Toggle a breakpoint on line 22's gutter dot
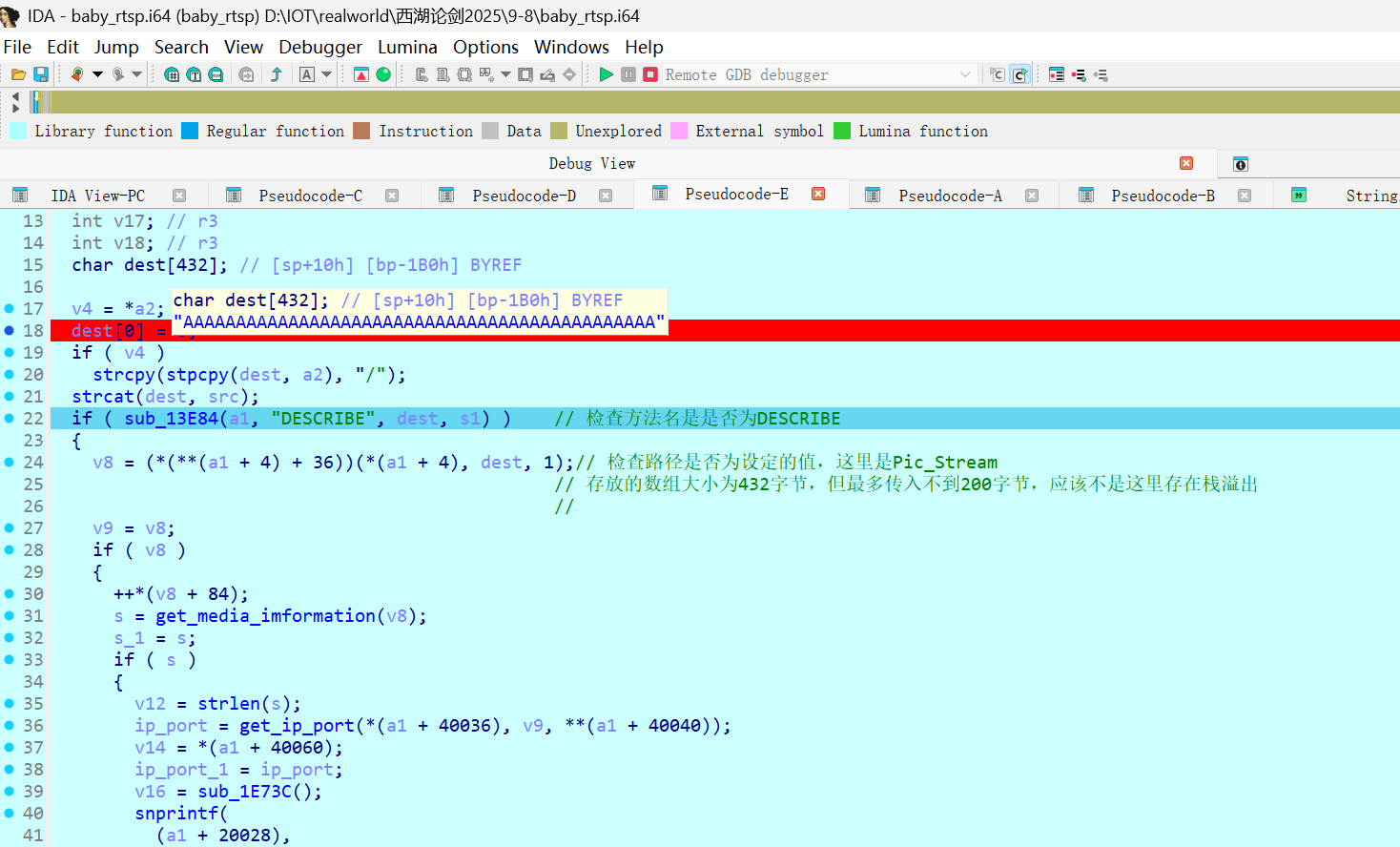 (x=10, y=419)
